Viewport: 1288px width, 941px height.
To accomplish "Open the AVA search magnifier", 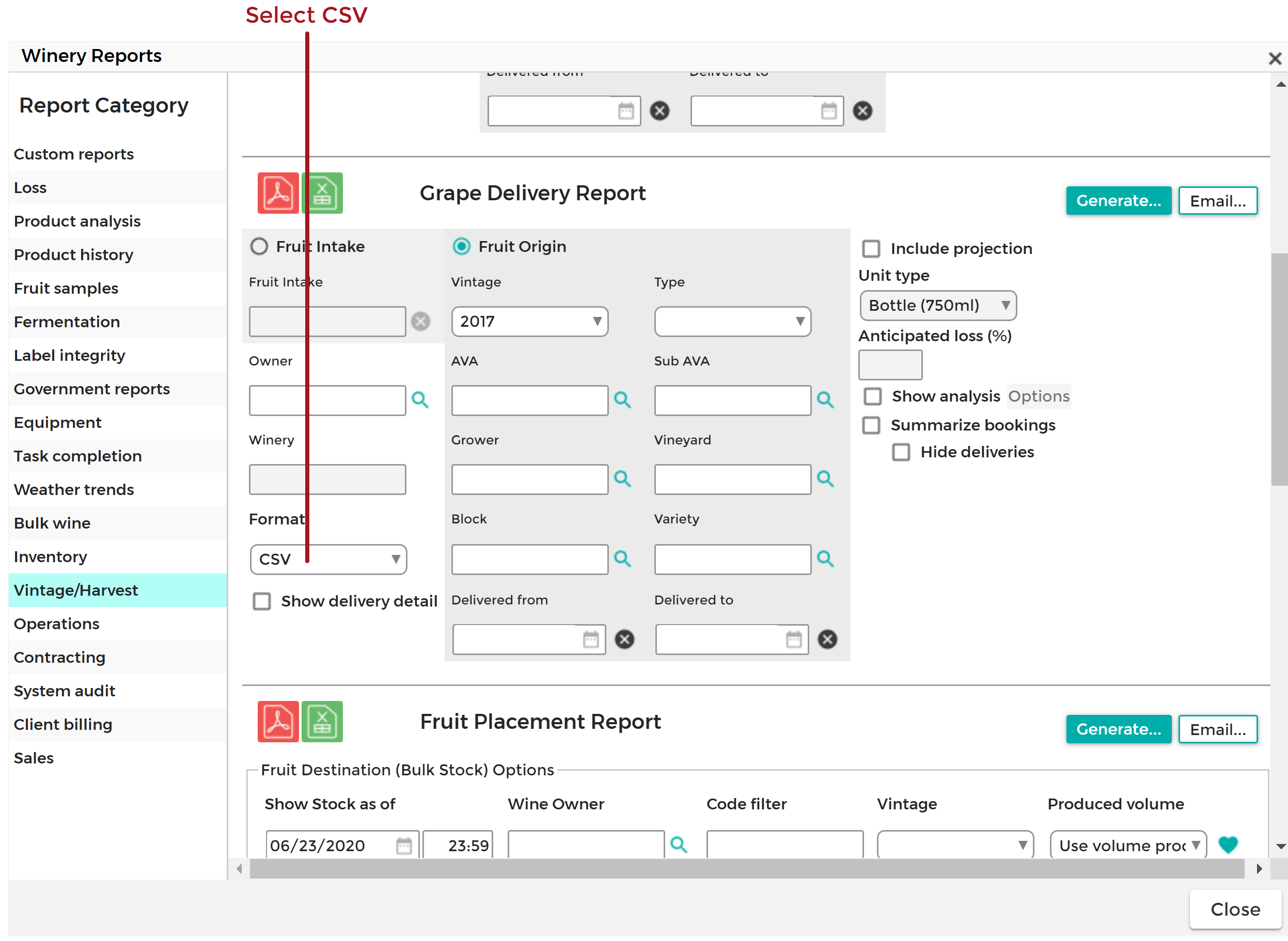I will 622,400.
